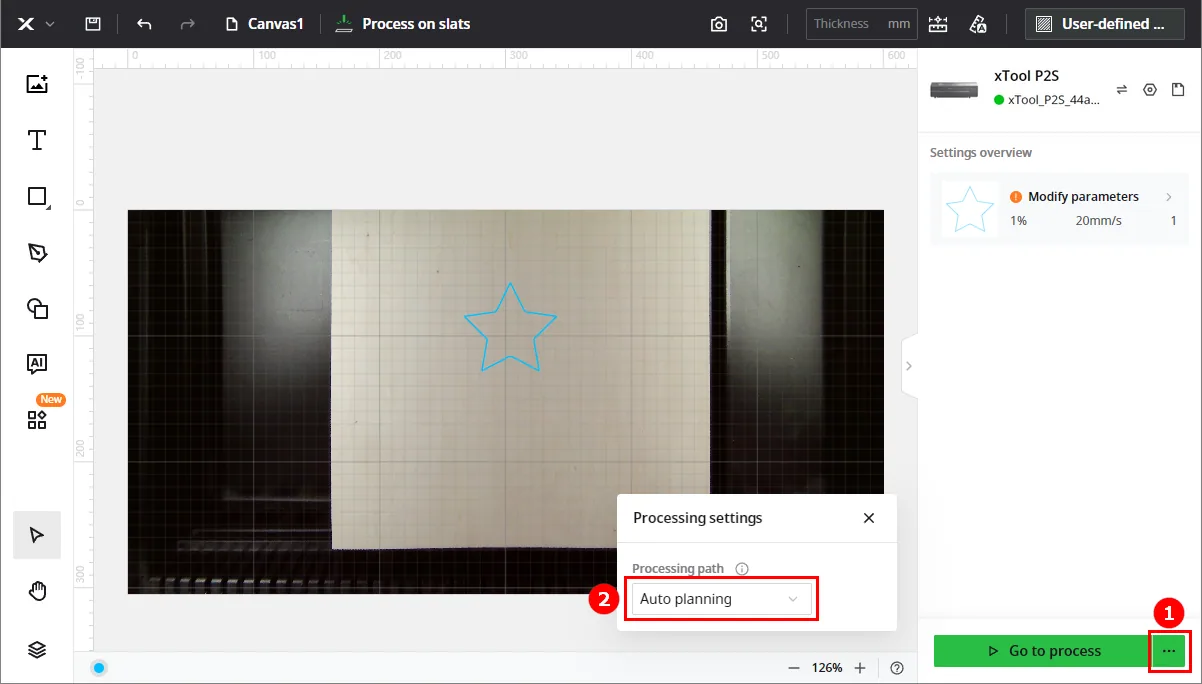Click the 126% zoom level
Screen dimensions: 1202x684
[827, 668]
